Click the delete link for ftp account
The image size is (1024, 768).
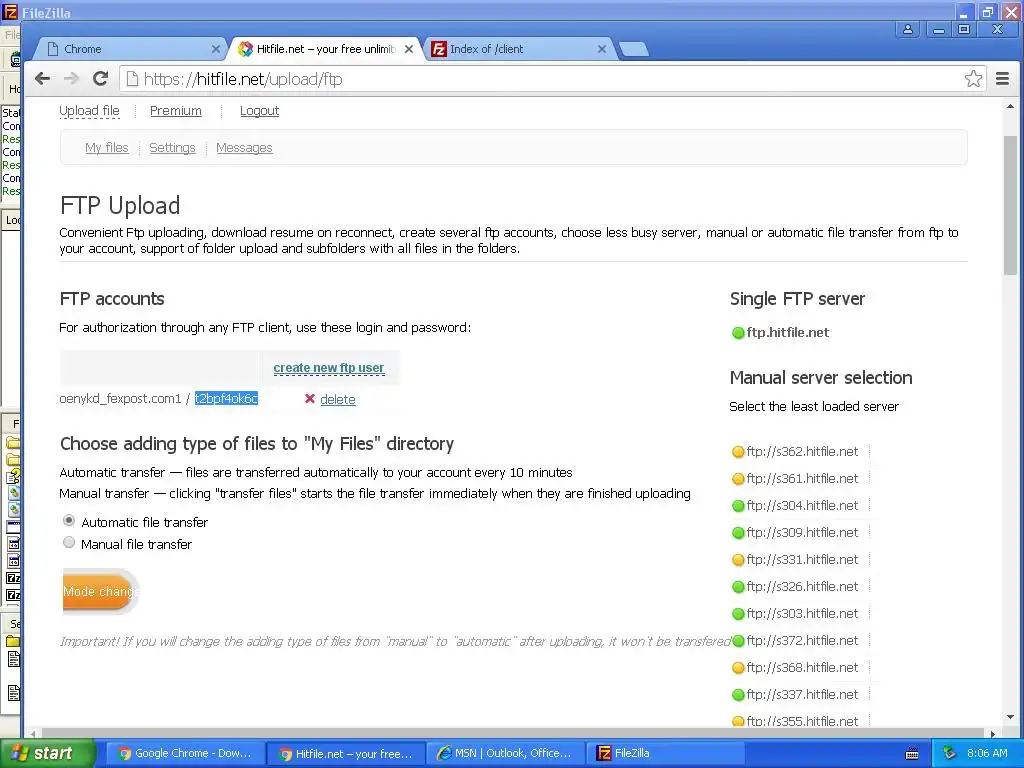[338, 399]
